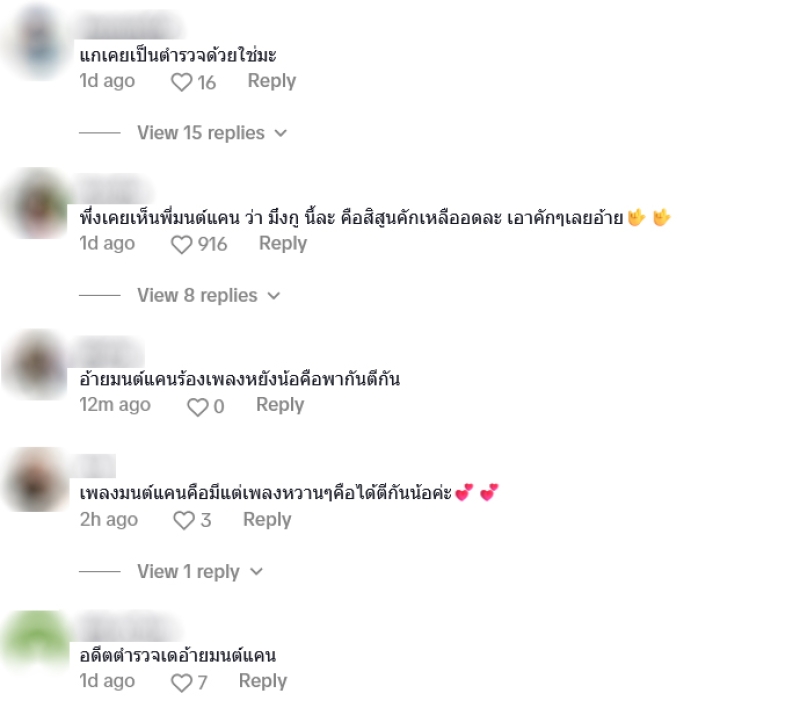Like the last comment with 7 likes
Viewport: 800px width, 715px height.
[x=181, y=683]
